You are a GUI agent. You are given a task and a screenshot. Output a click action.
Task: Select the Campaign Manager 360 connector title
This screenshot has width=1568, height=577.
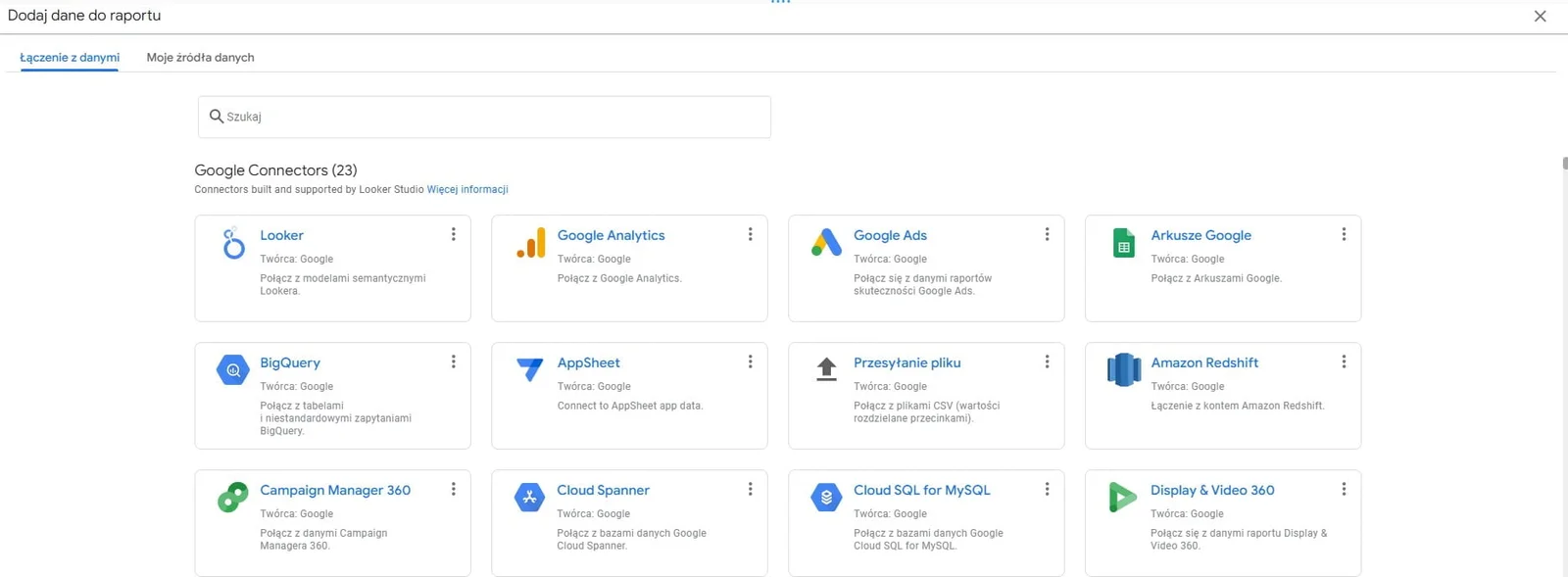(x=335, y=490)
